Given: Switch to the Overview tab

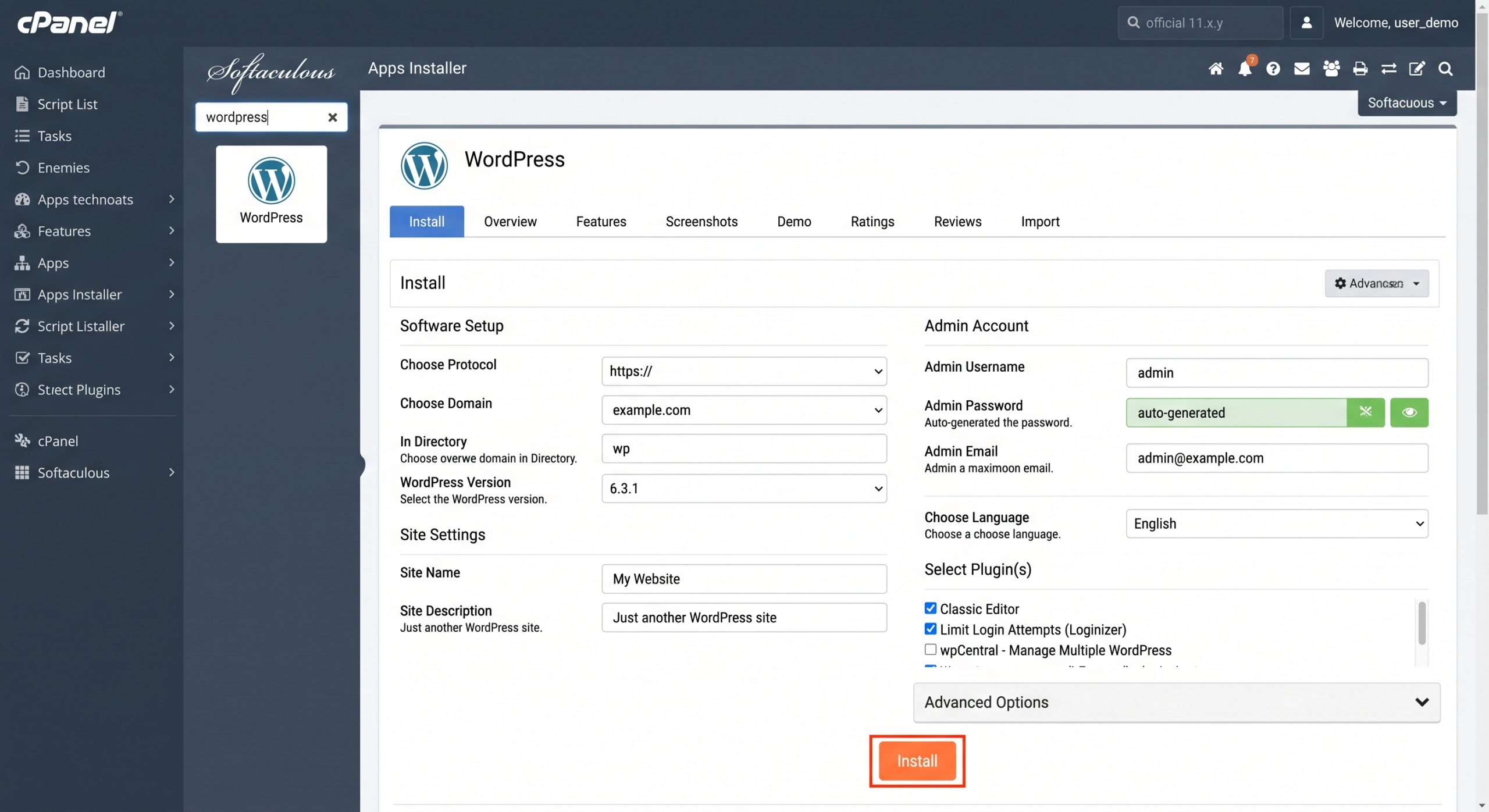Looking at the screenshot, I should 510,222.
